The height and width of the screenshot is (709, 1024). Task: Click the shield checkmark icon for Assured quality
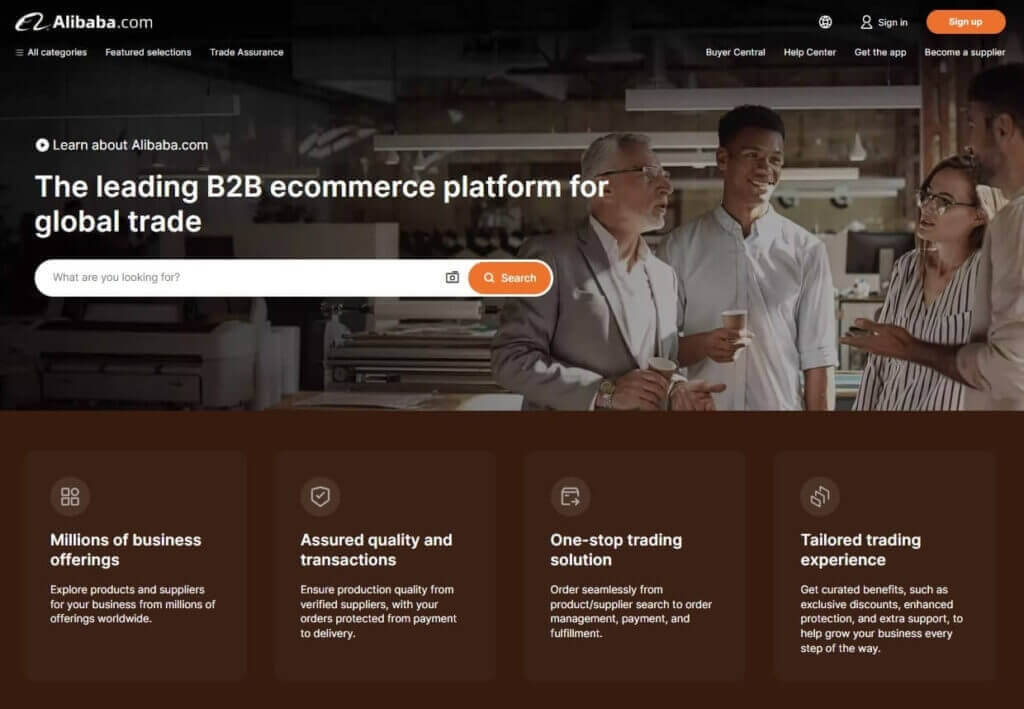[x=320, y=496]
